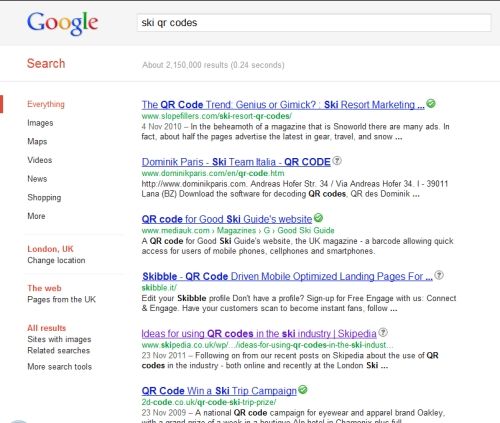The width and height of the screenshot is (500, 423).
Task: Open Shopping results
Action: coord(44,198)
